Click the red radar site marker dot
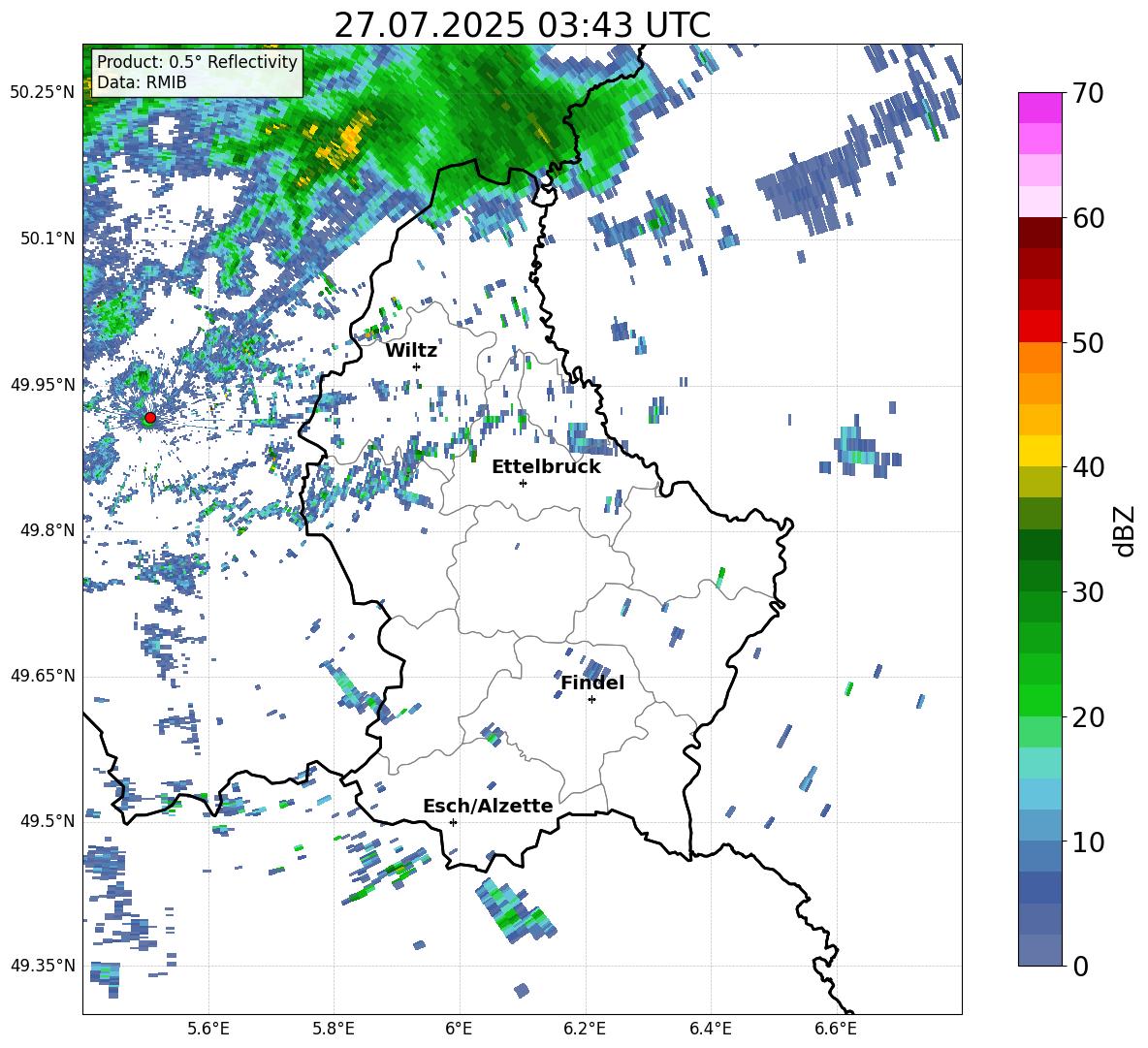This screenshot has width=1148, height=1048. [150, 417]
